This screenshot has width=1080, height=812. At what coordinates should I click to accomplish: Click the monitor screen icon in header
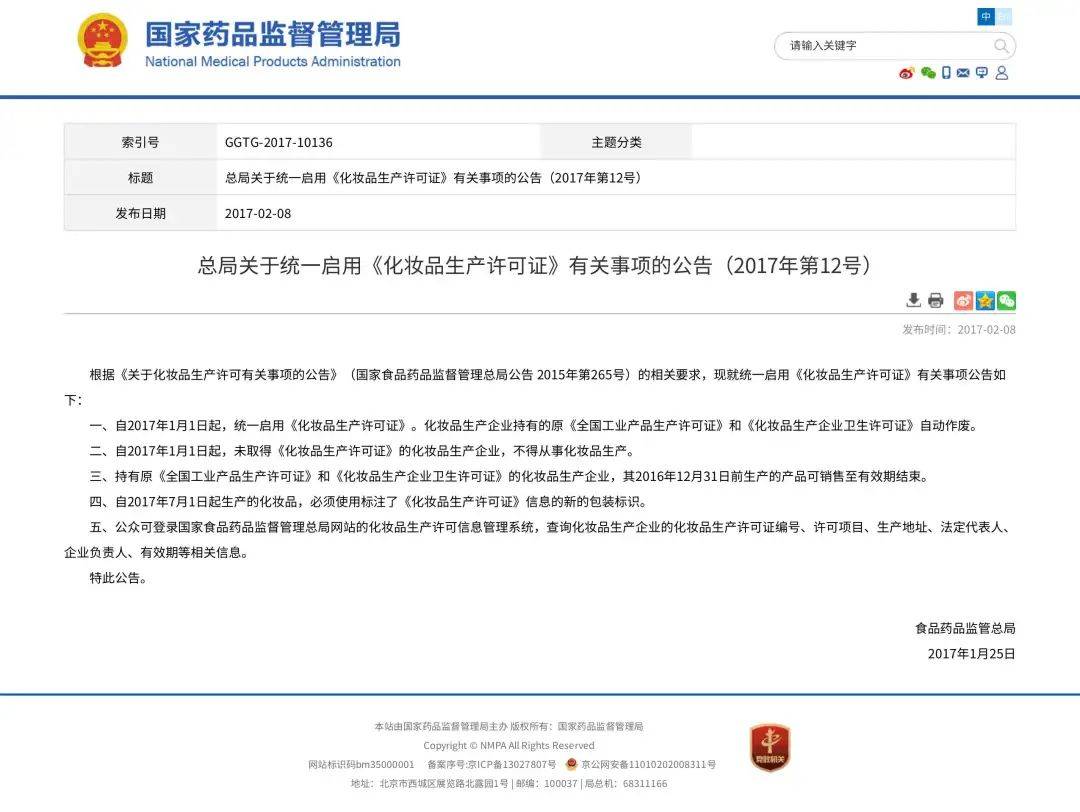[x=982, y=72]
